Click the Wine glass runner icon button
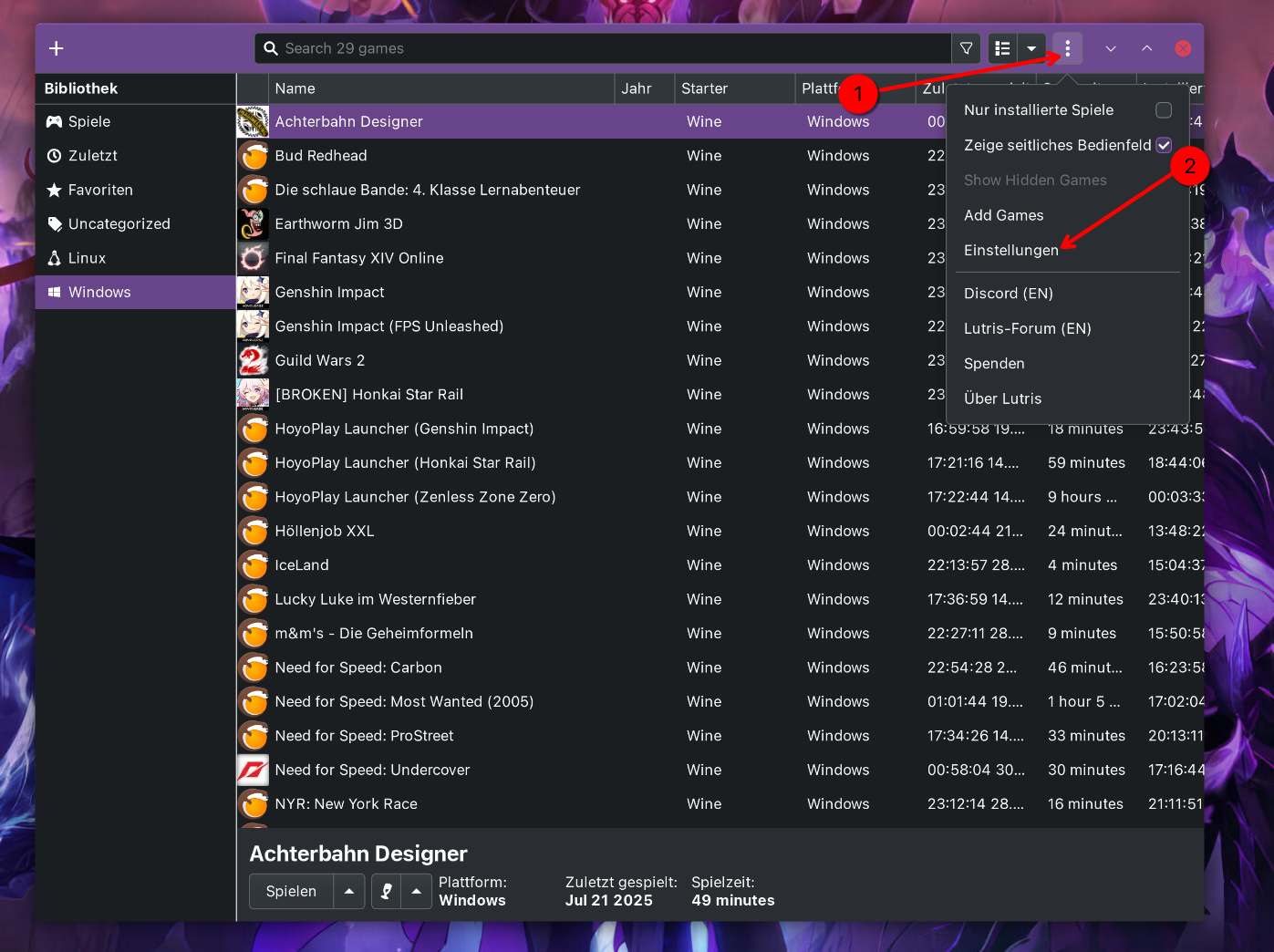Image resolution: width=1274 pixels, height=952 pixels. tap(387, 891)
